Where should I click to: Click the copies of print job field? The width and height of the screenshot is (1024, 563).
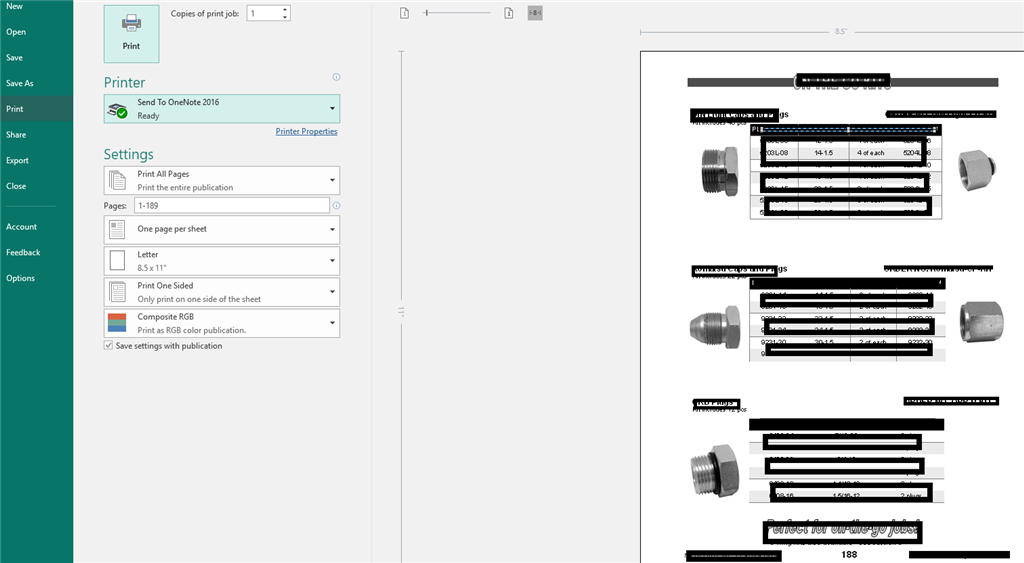click(x=264, y=13)
